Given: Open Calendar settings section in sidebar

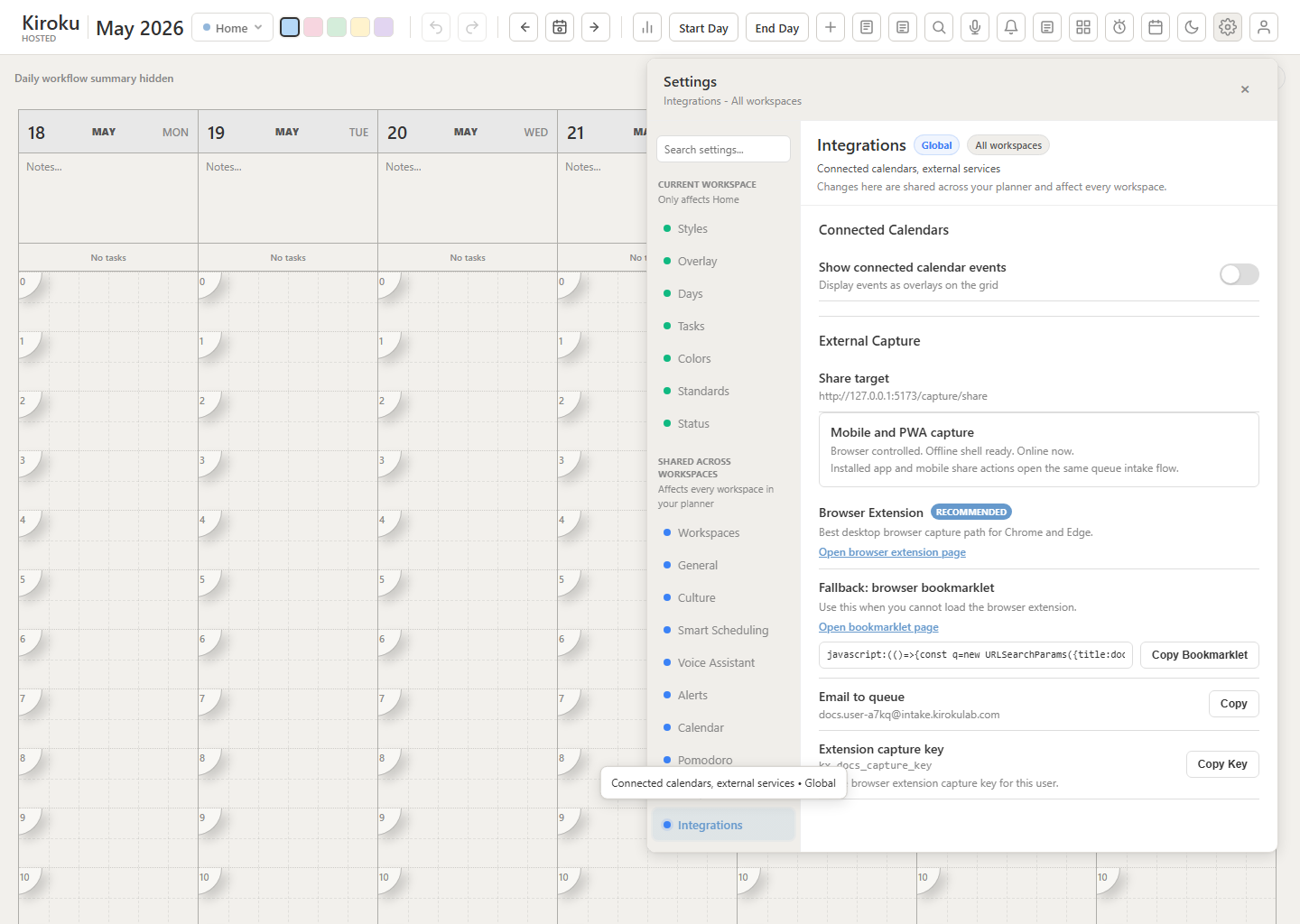Looking at the screenshot, I should 724,728.
